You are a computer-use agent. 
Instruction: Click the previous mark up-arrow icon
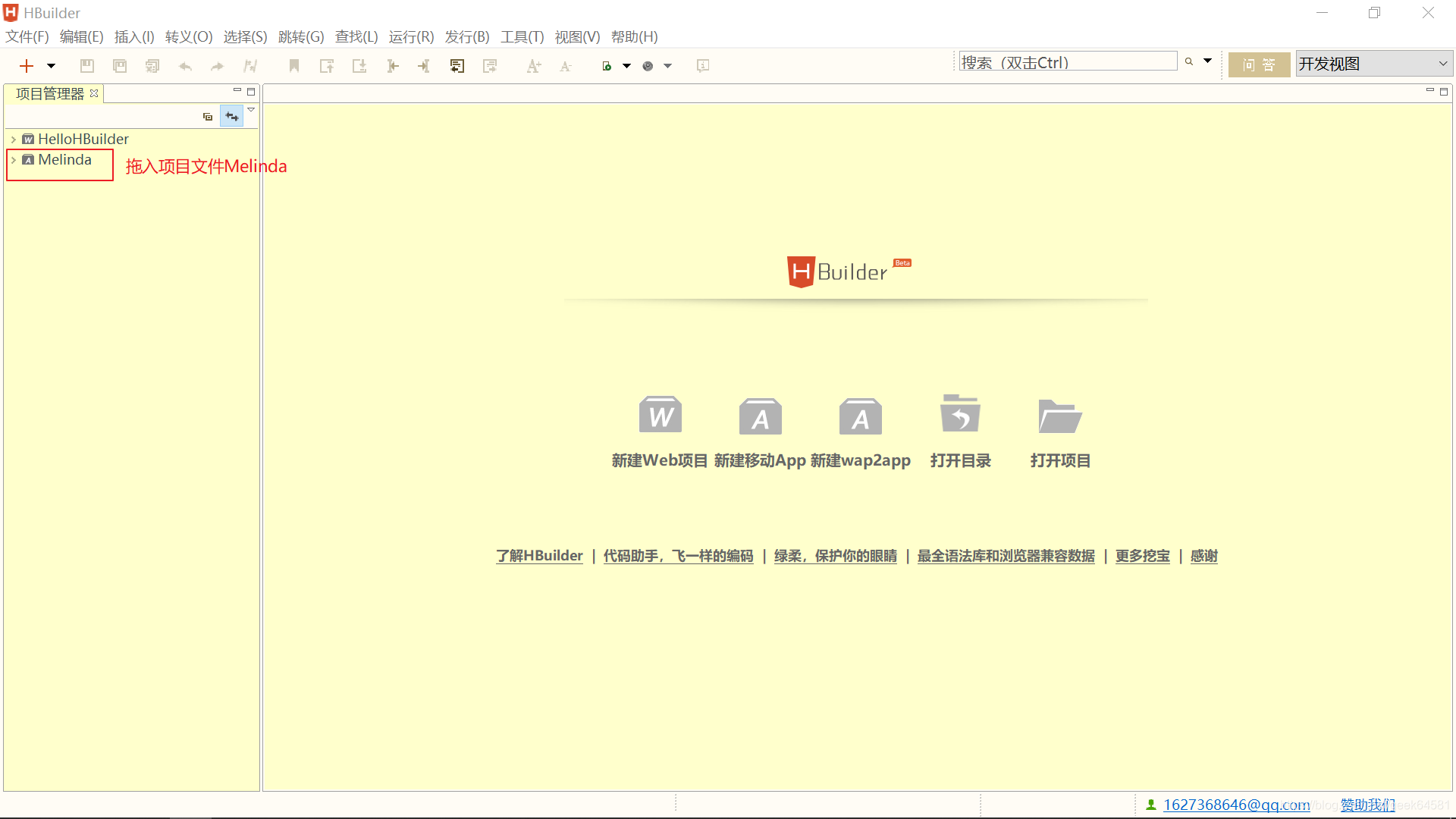[x=327, y=66]
